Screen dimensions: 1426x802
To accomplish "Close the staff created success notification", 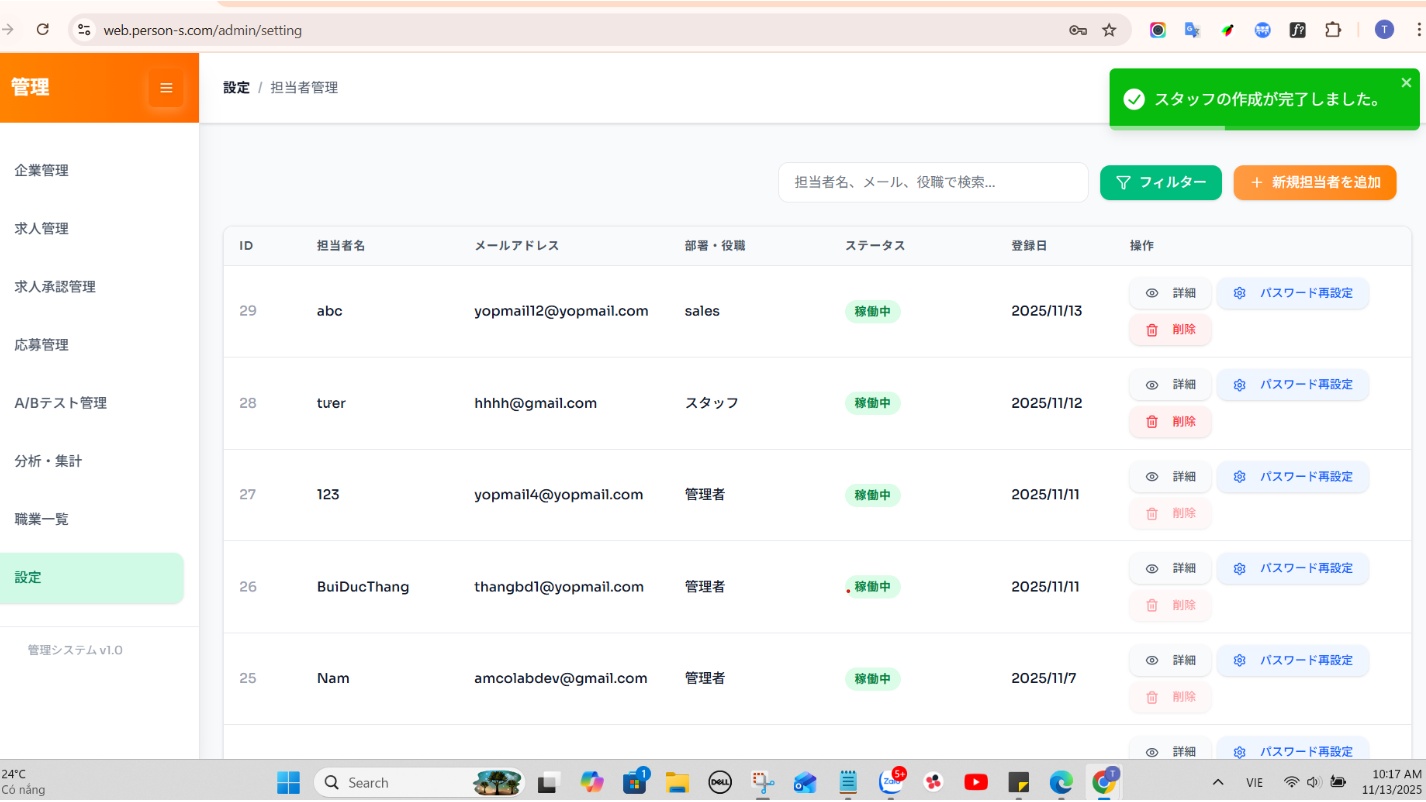I will click(1406, 83).
